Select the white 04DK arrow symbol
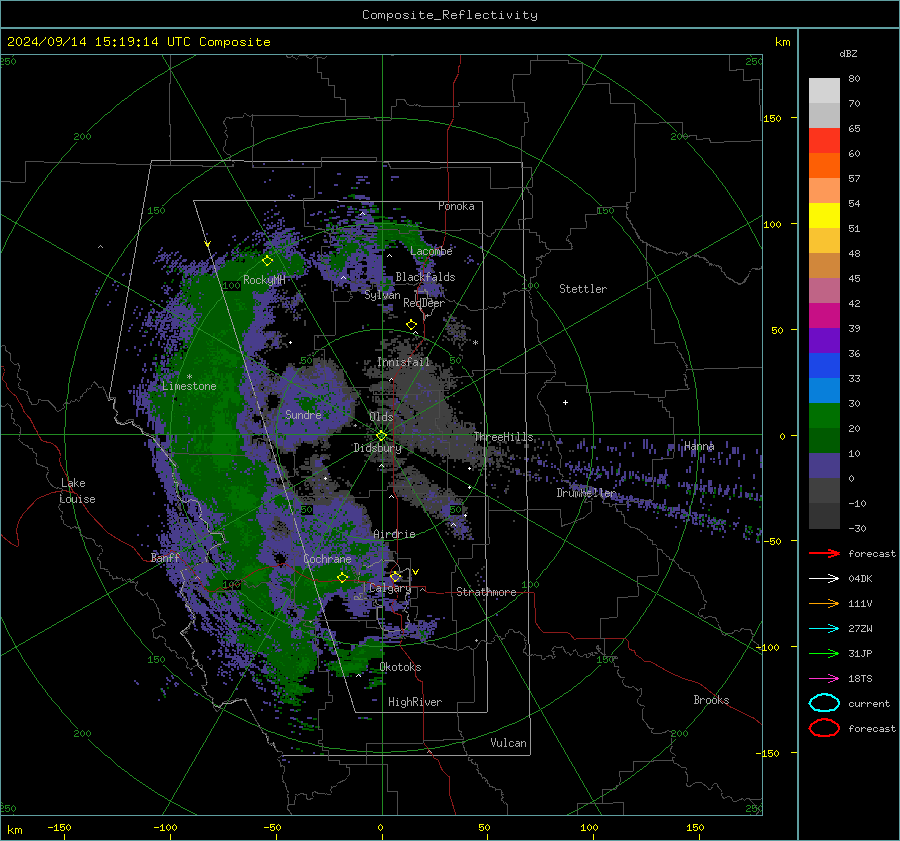Screen dimensions: 900x841 click(x=824, y=579)
